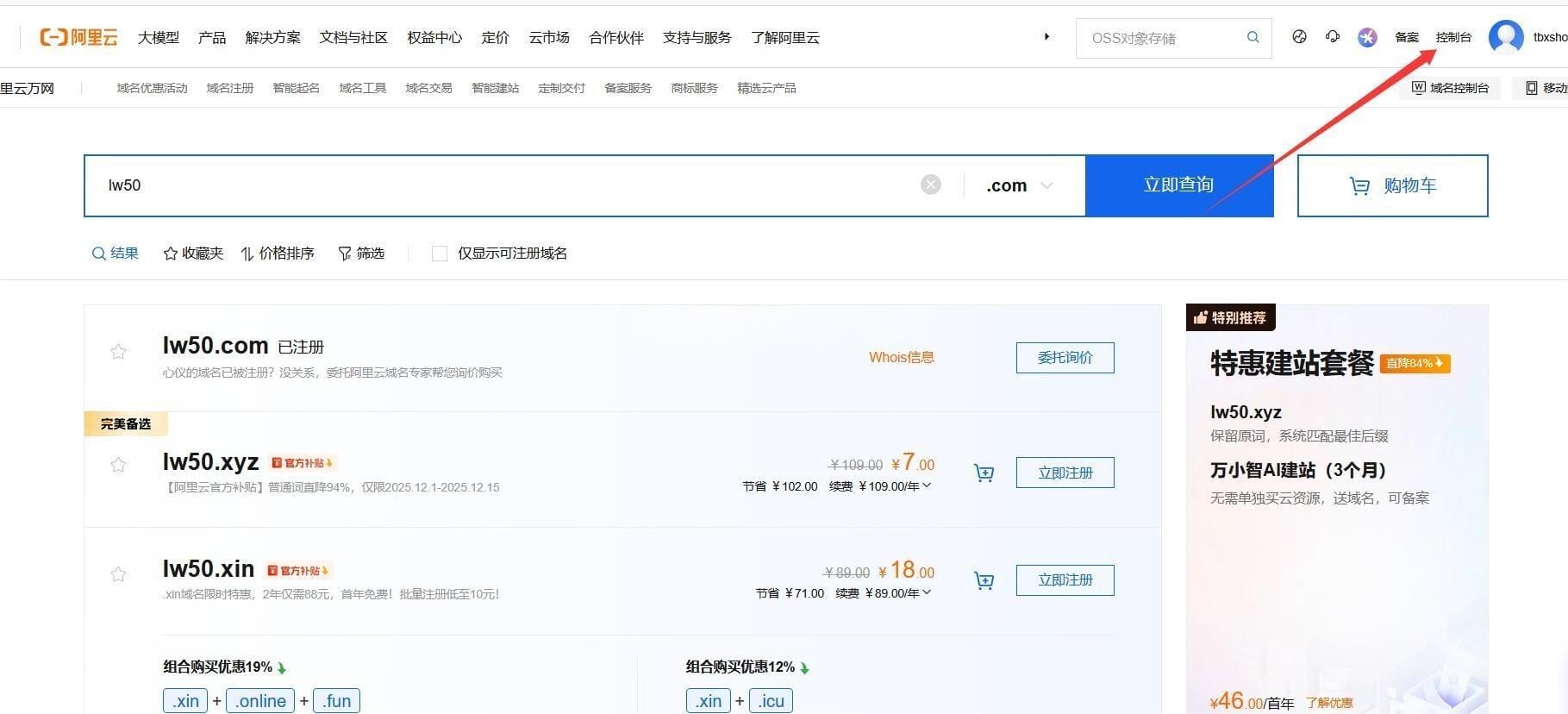The image size is (1568, 714).
Task: Click the lw50.xin domain name result
Action: [x=209, y=569]
